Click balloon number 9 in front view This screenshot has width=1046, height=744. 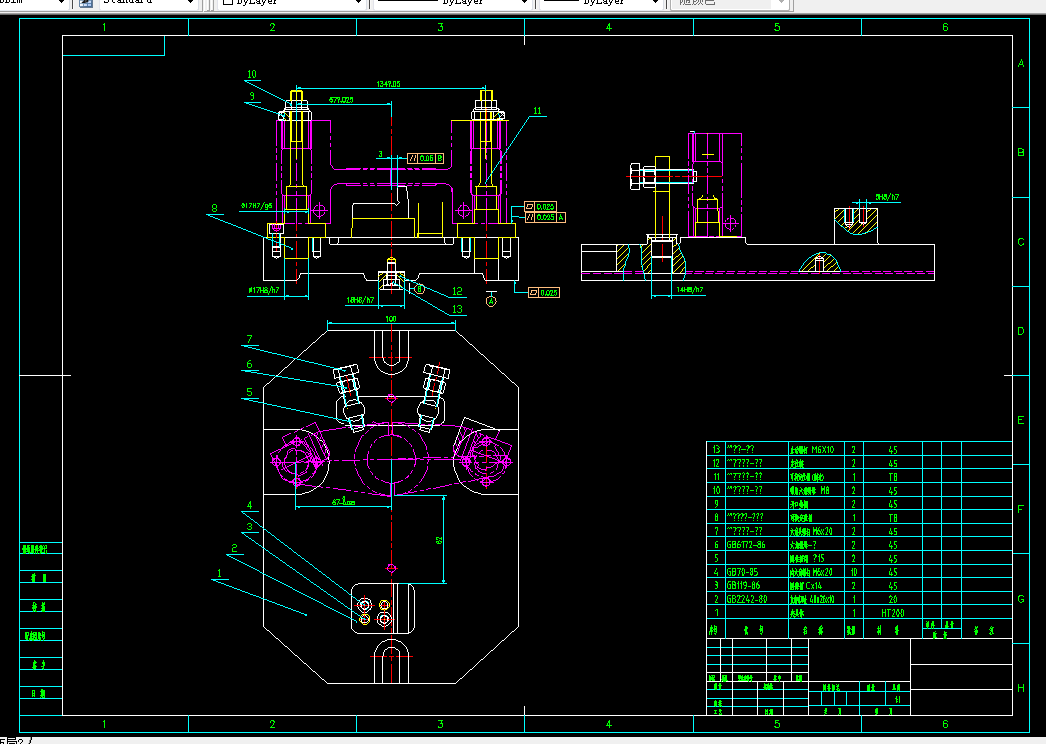(x=251, y=96)
